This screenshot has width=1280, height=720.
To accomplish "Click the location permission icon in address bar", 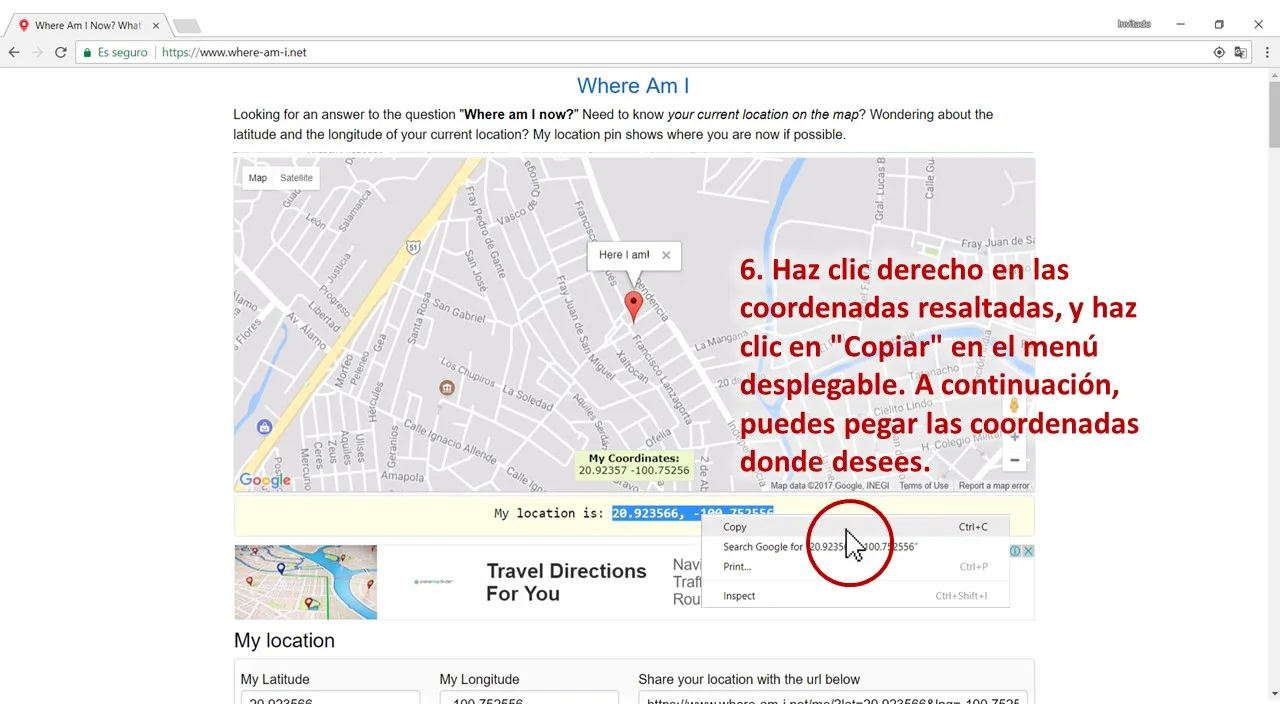I will coord(1219,52).
